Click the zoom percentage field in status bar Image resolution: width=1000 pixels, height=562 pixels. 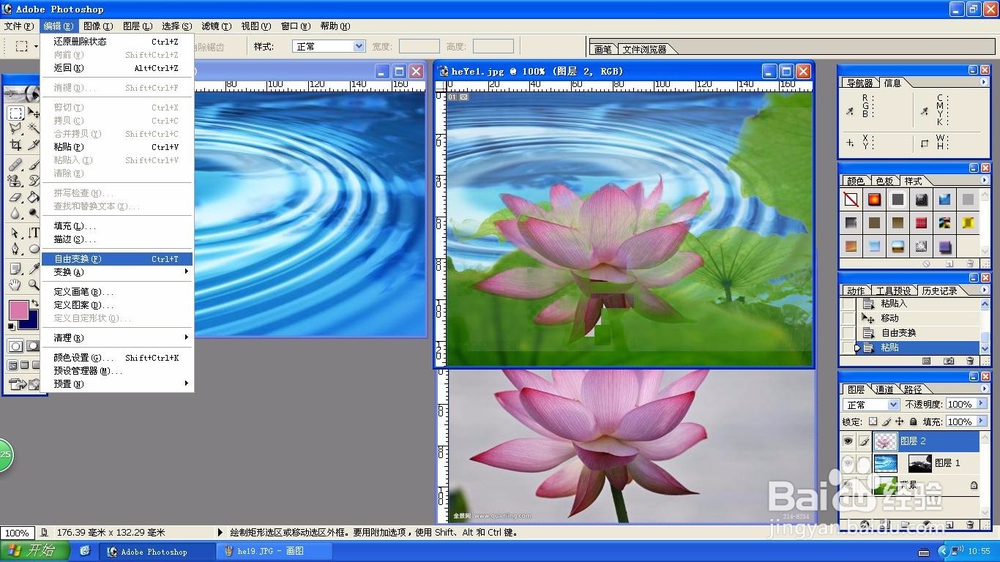[17, 533]
